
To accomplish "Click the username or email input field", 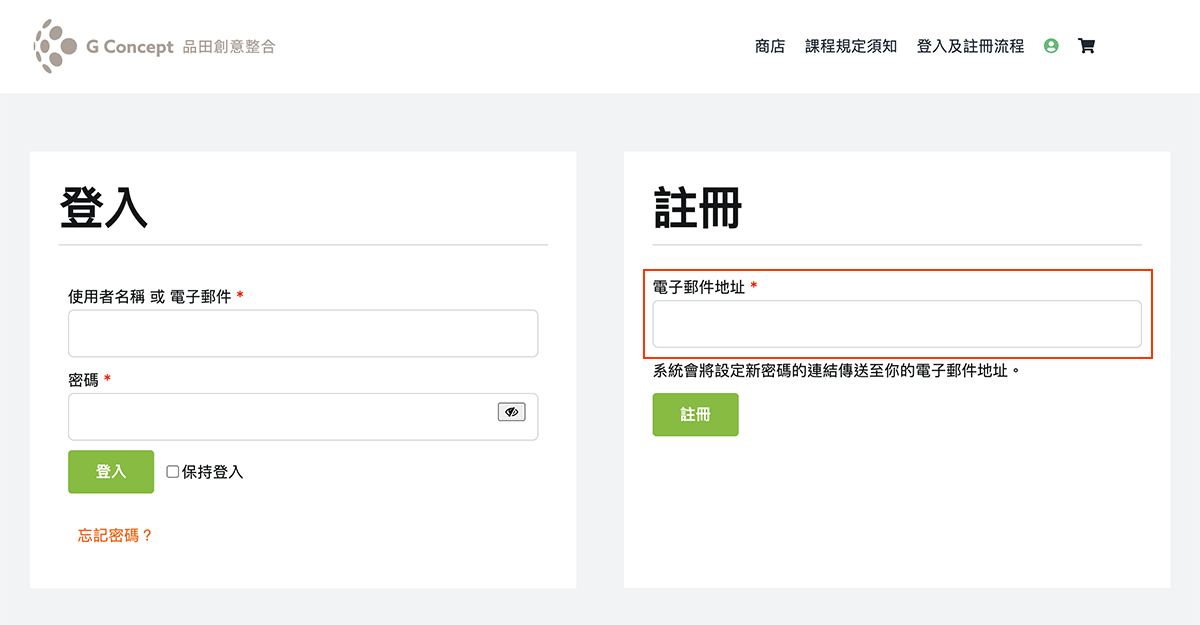I will tap(302, 332).
